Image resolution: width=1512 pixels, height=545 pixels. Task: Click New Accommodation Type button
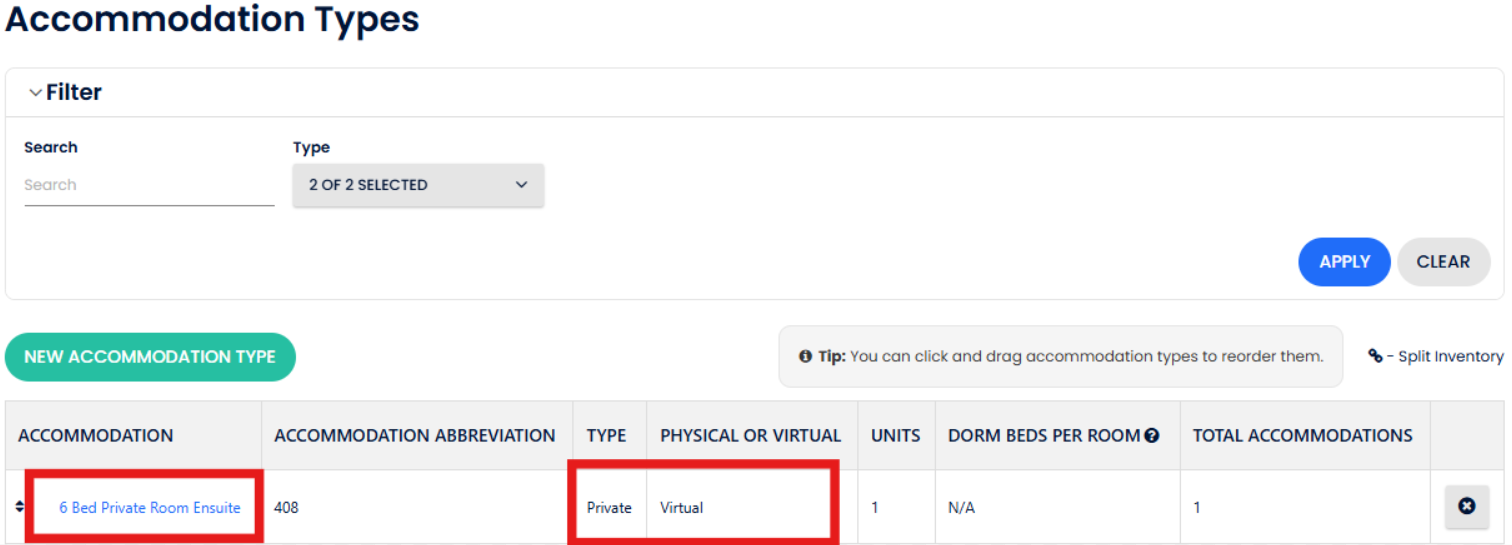coord(150,357)
